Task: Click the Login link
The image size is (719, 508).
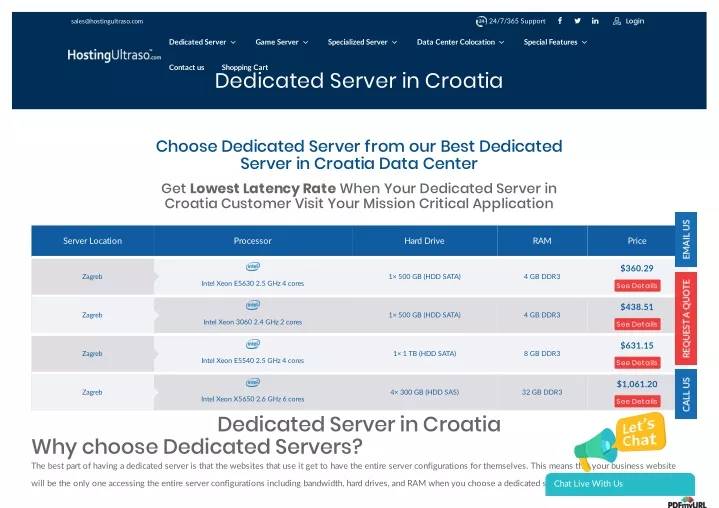Action: pos(635,21)
